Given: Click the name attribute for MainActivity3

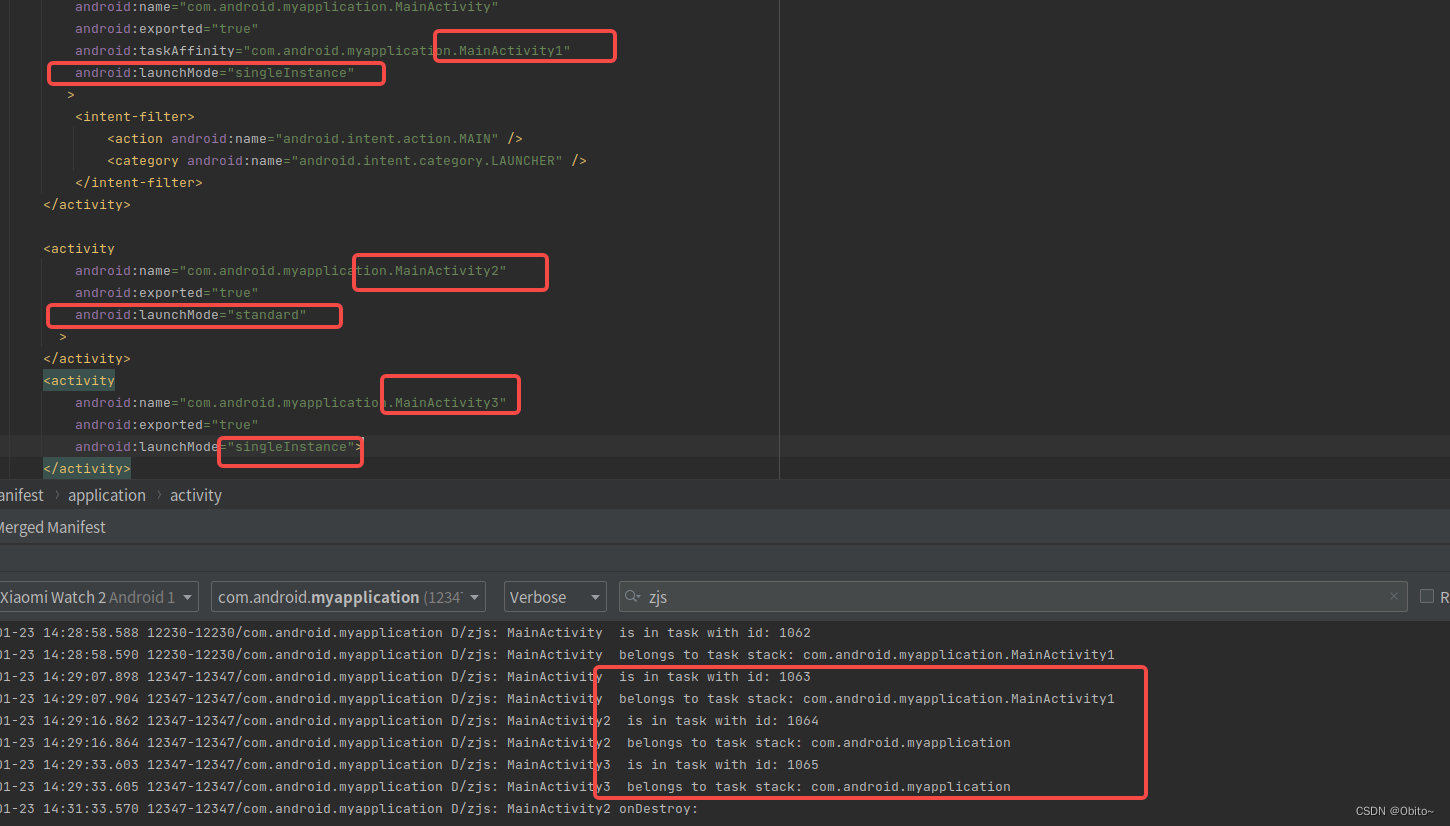Looking at the screenshot, I should 291,403.
